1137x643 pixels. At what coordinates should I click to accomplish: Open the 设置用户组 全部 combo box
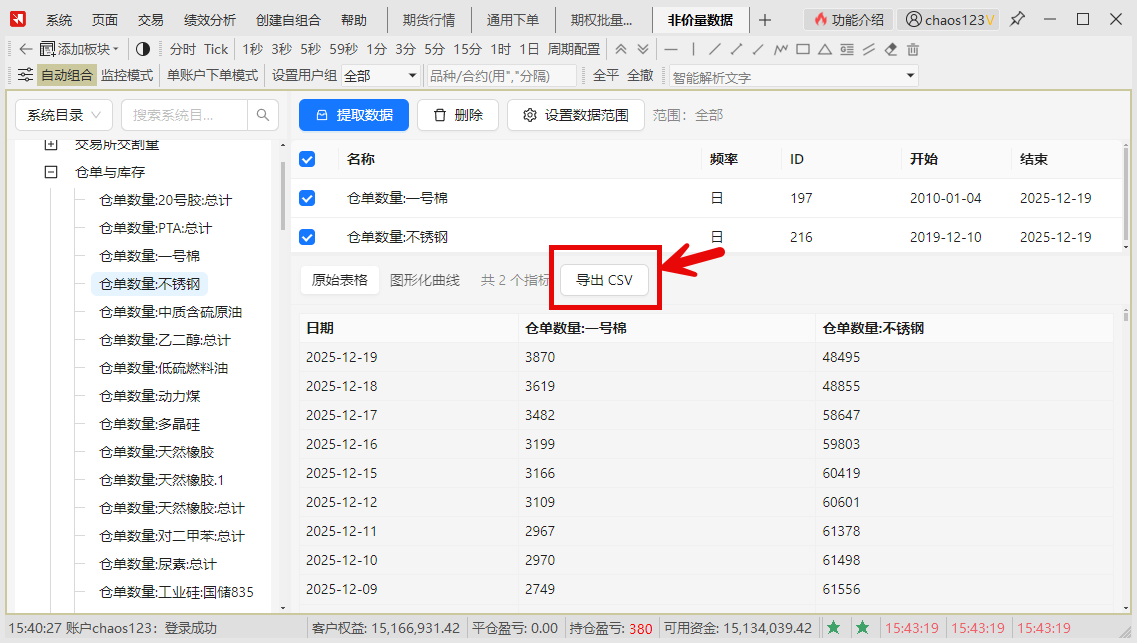pyautogui.click(x=381, y=76)
